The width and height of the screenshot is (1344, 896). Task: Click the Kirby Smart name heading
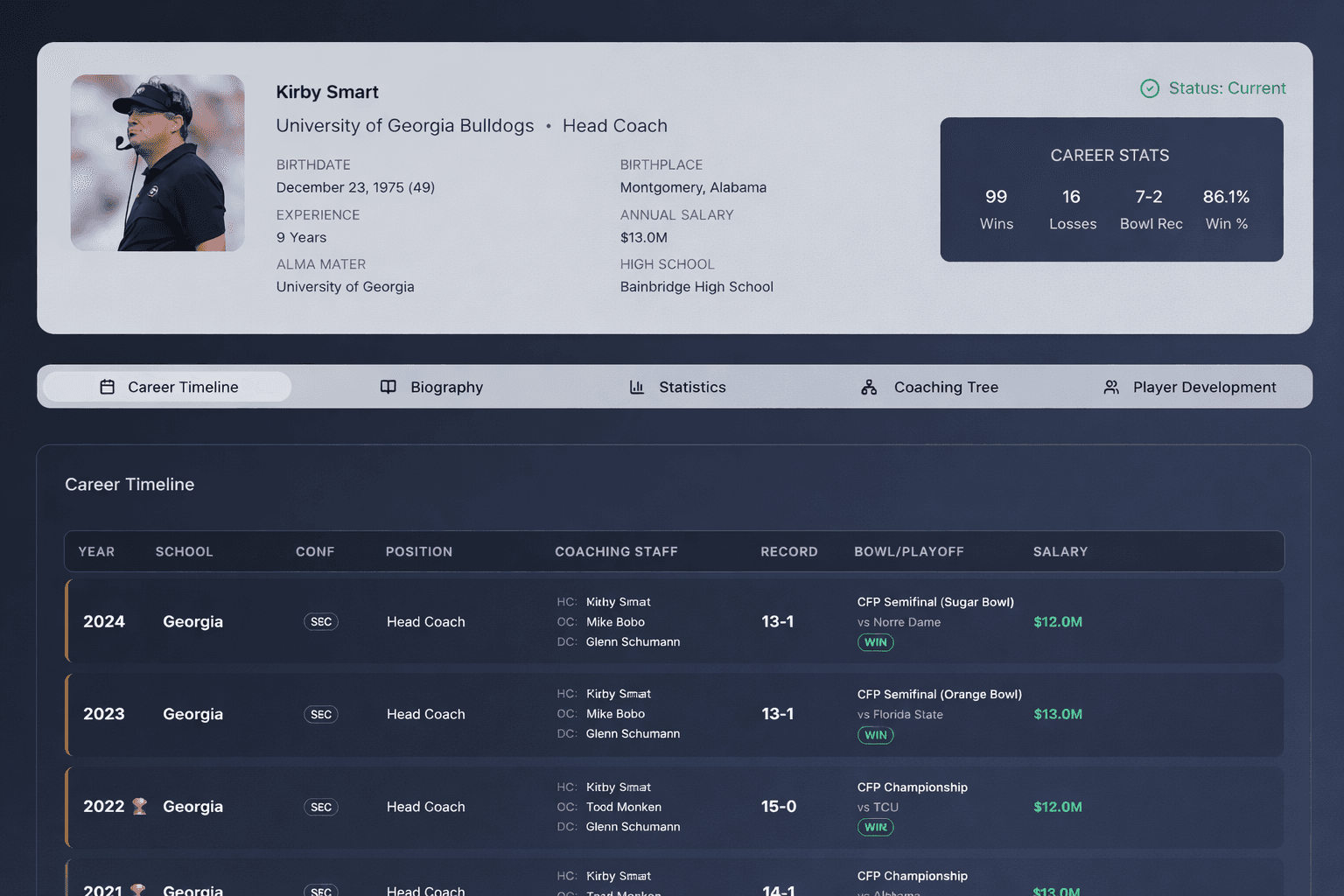tap(327, 92)
